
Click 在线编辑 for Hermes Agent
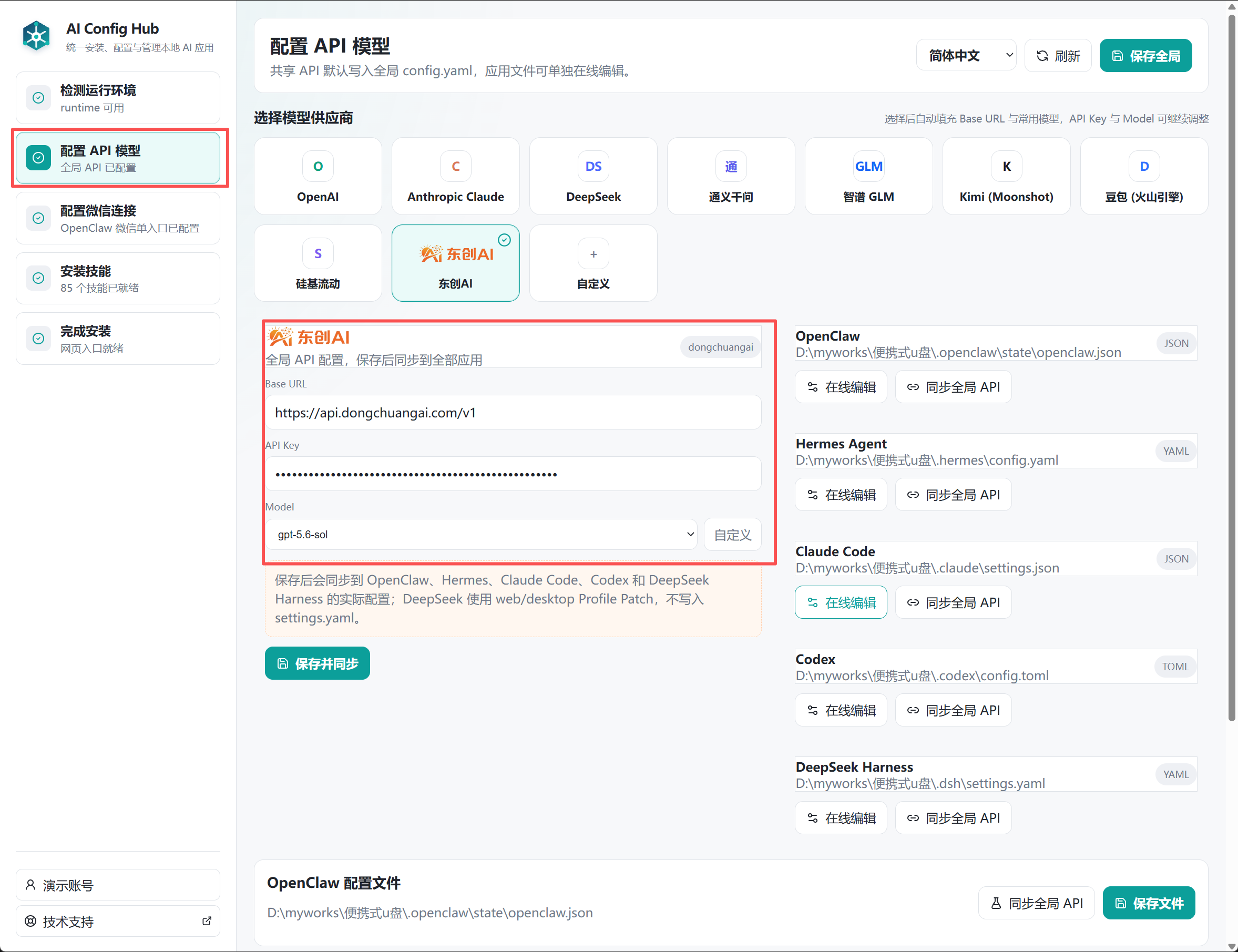click(841, 495)
